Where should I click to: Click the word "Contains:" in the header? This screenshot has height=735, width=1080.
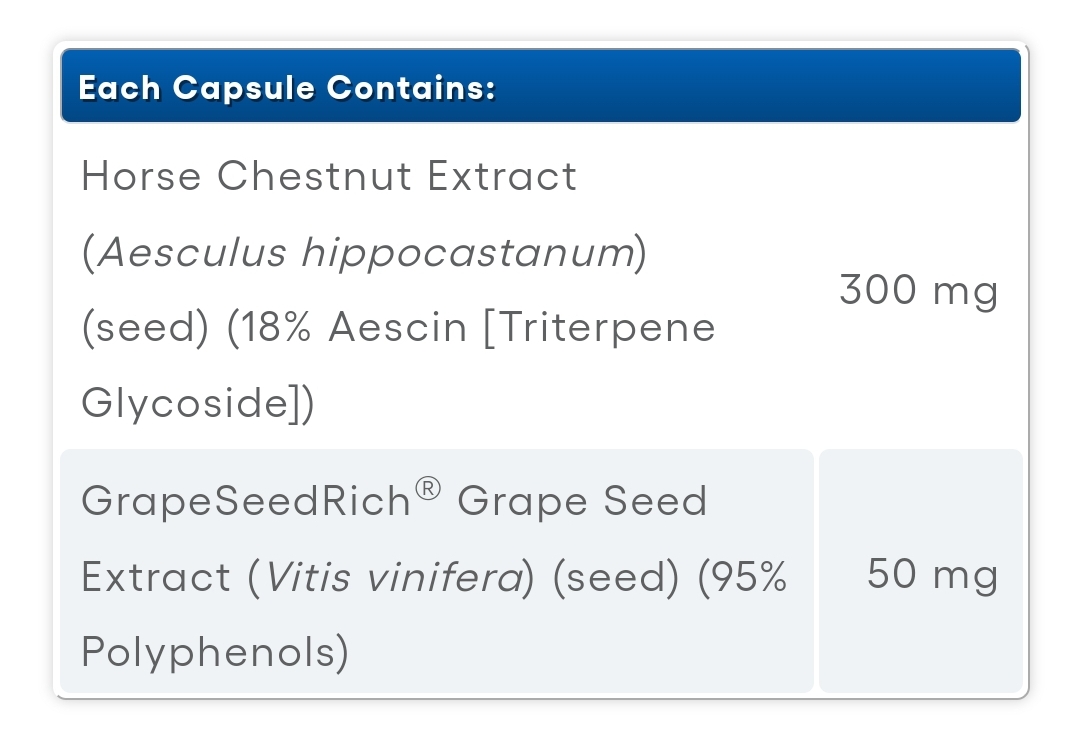tap(411, 87)
